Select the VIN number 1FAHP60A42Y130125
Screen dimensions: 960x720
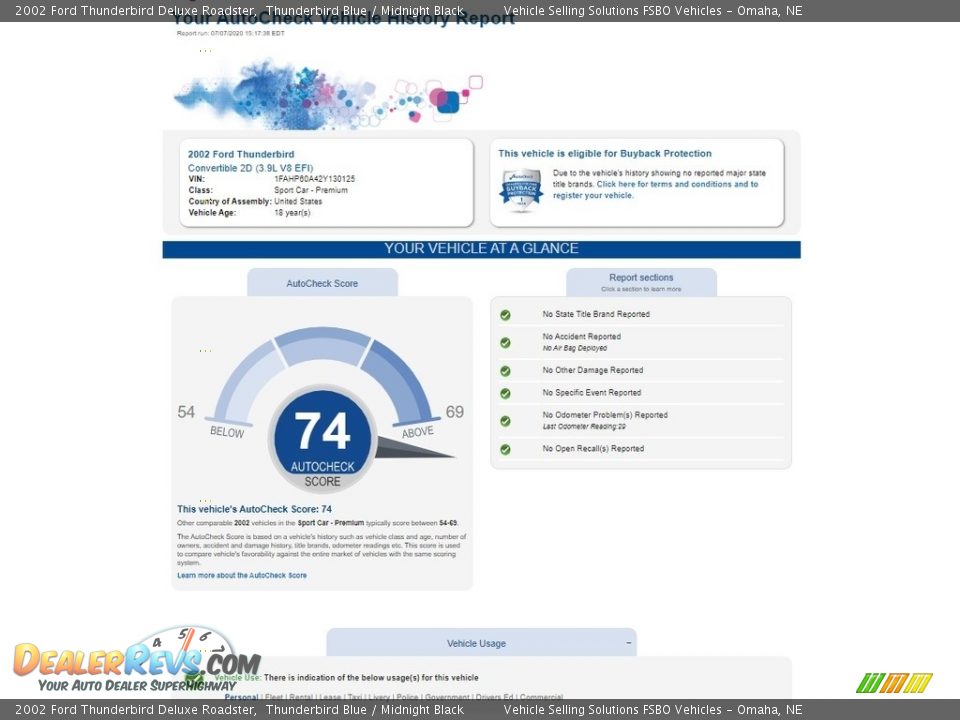[314, 179]
